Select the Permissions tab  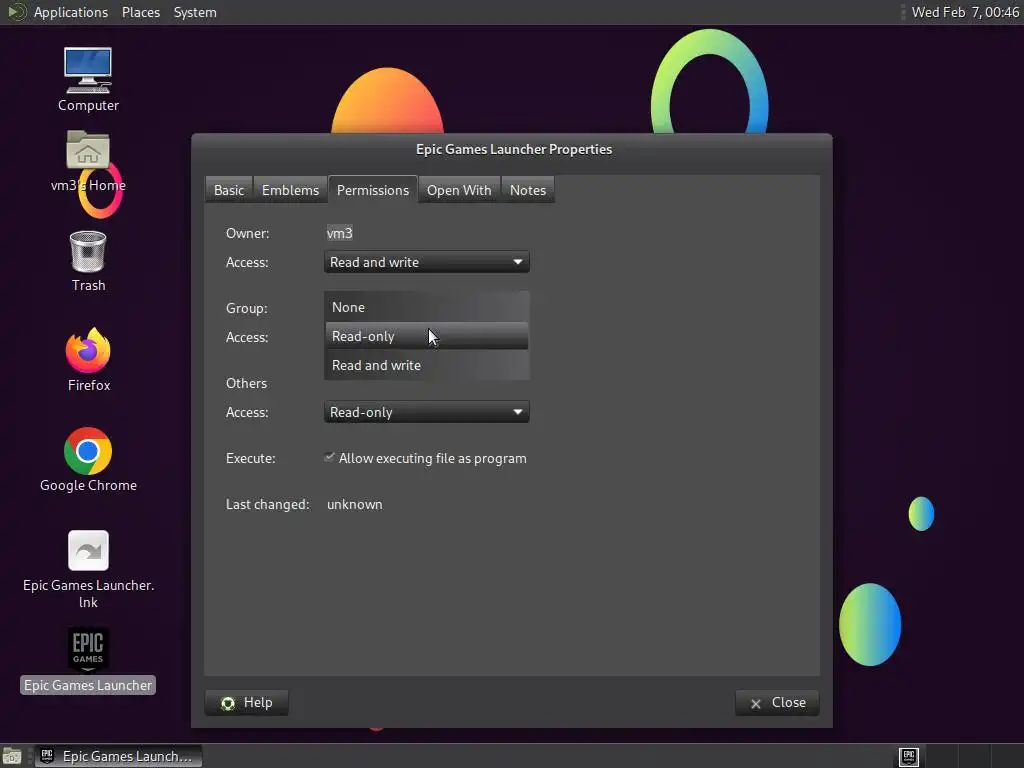coord(372,190)
